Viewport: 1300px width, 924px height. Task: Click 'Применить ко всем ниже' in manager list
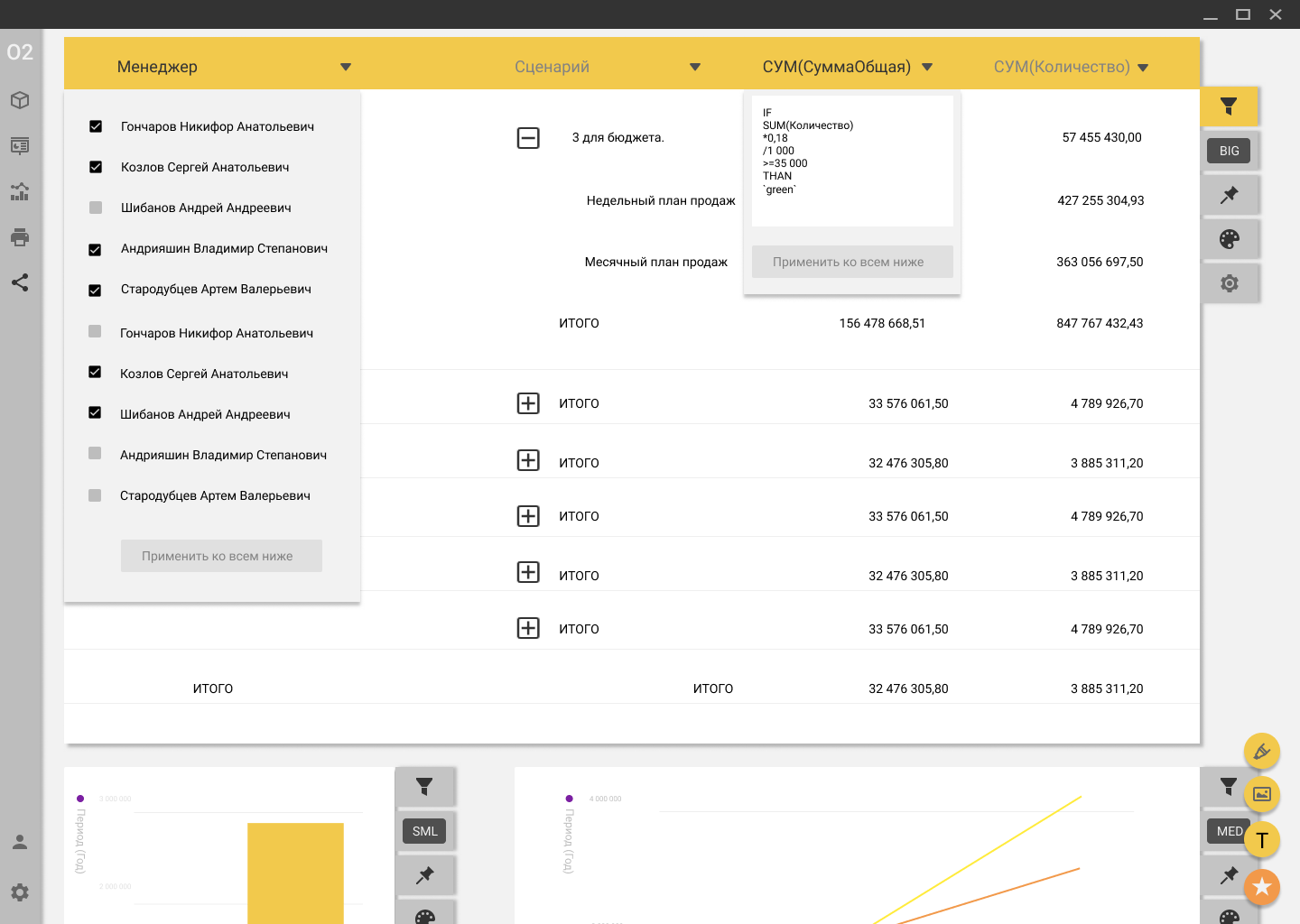point(221,556)
